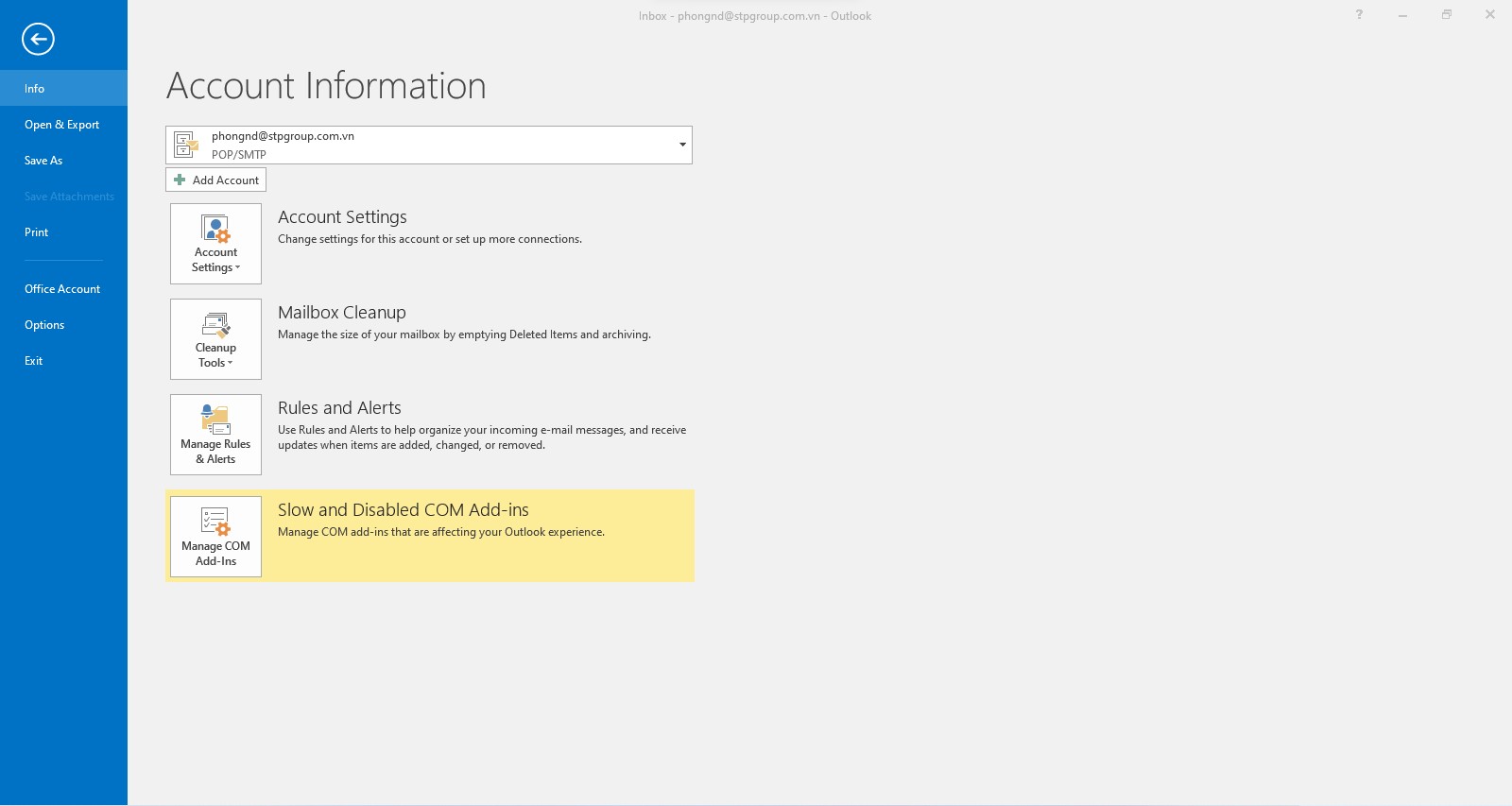The image size is (1512, 806).
Task: Open Outlook Options from the sidebar
Action: (44, 325)
